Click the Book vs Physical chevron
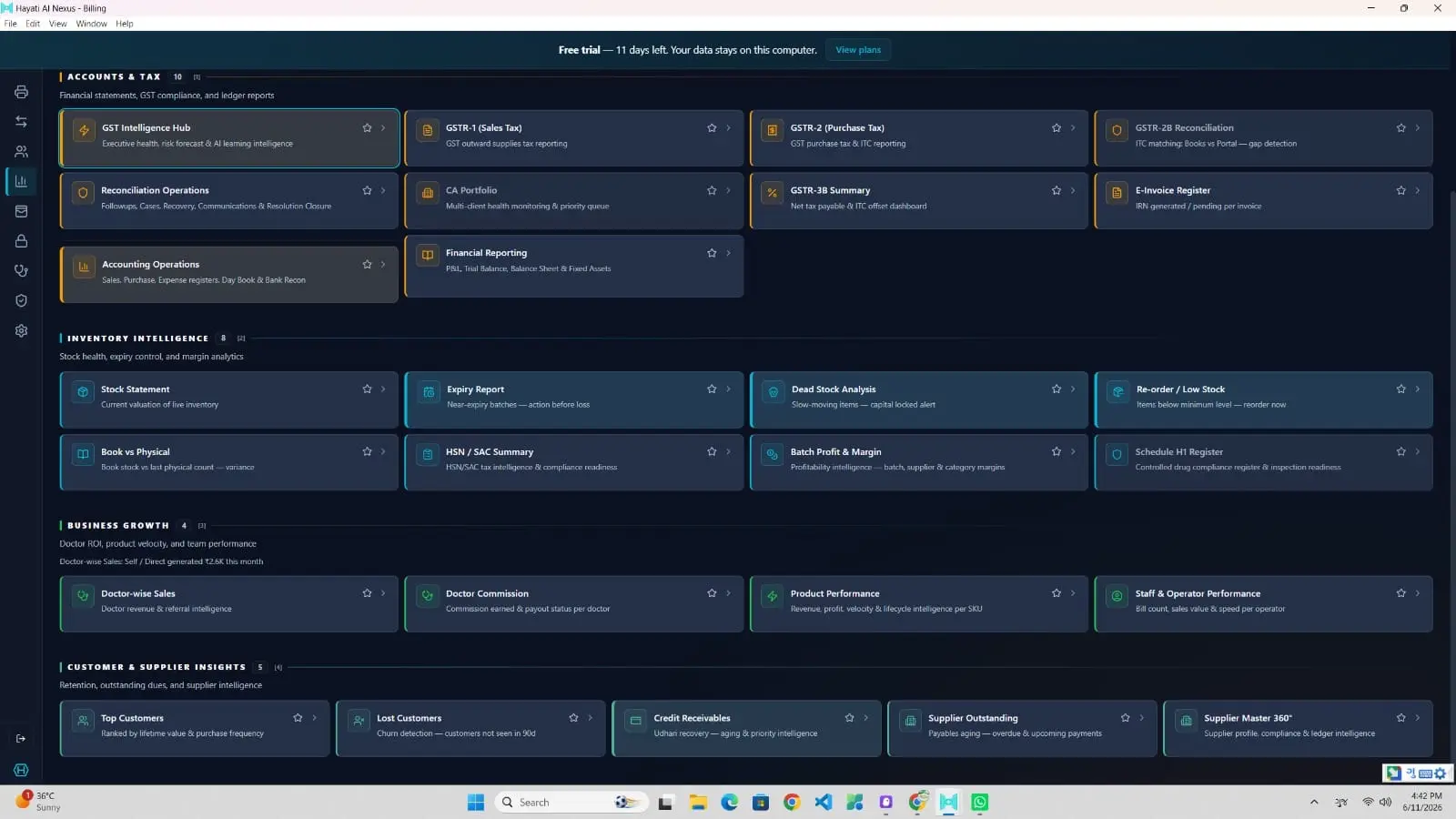 [x=383, y=451]
